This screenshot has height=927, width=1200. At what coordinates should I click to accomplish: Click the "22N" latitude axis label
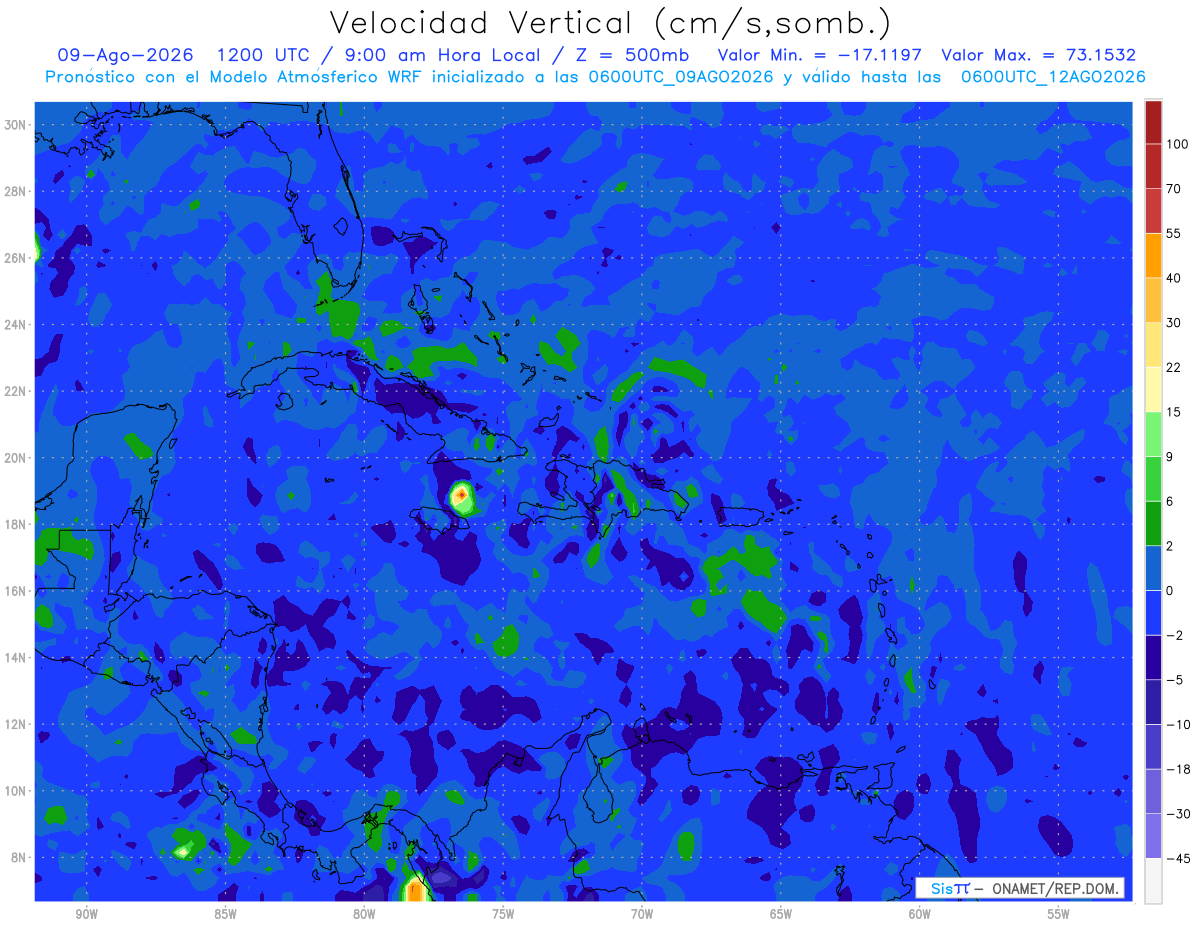point(17,391)
